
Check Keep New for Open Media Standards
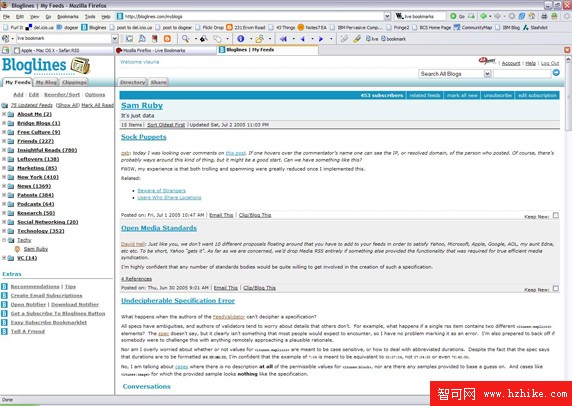[x=556, y=289]
